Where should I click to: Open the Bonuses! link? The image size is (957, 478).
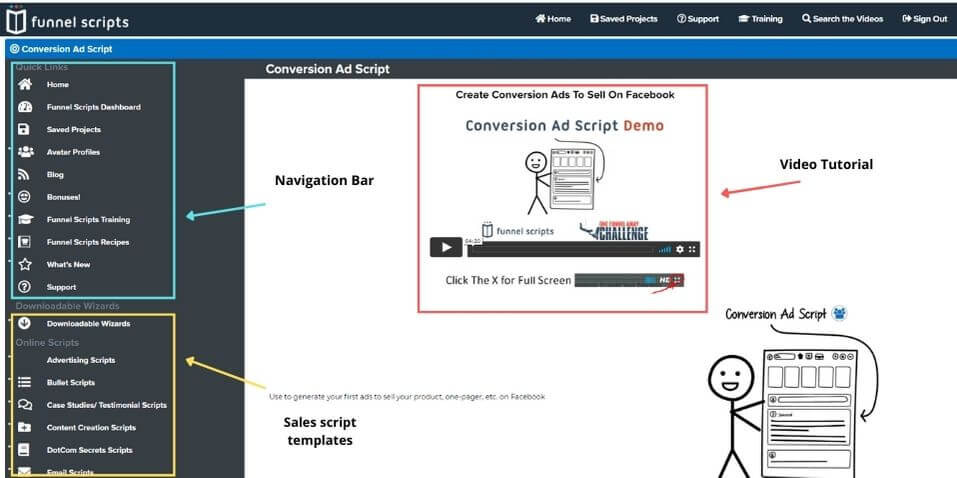63,197
